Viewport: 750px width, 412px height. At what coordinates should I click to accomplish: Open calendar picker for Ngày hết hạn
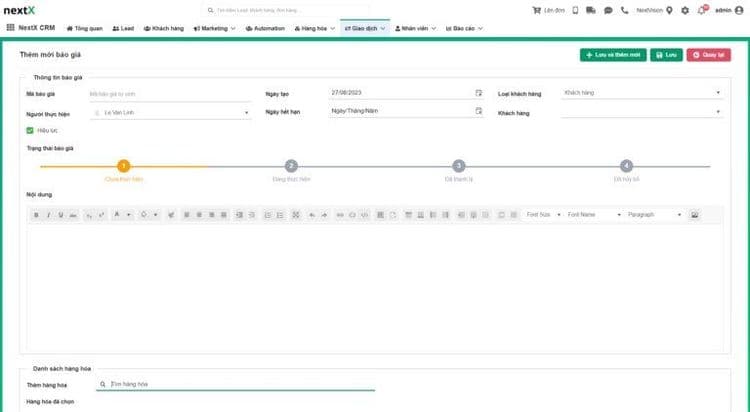pyautogui.click(x=478, y=112)
